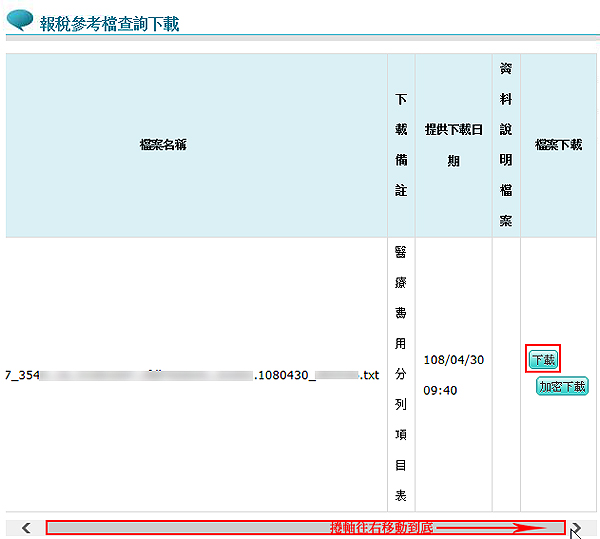600x539 pixels.
Task: Click the red arrow on the scrollbar
Action: [x=490, y=527]
